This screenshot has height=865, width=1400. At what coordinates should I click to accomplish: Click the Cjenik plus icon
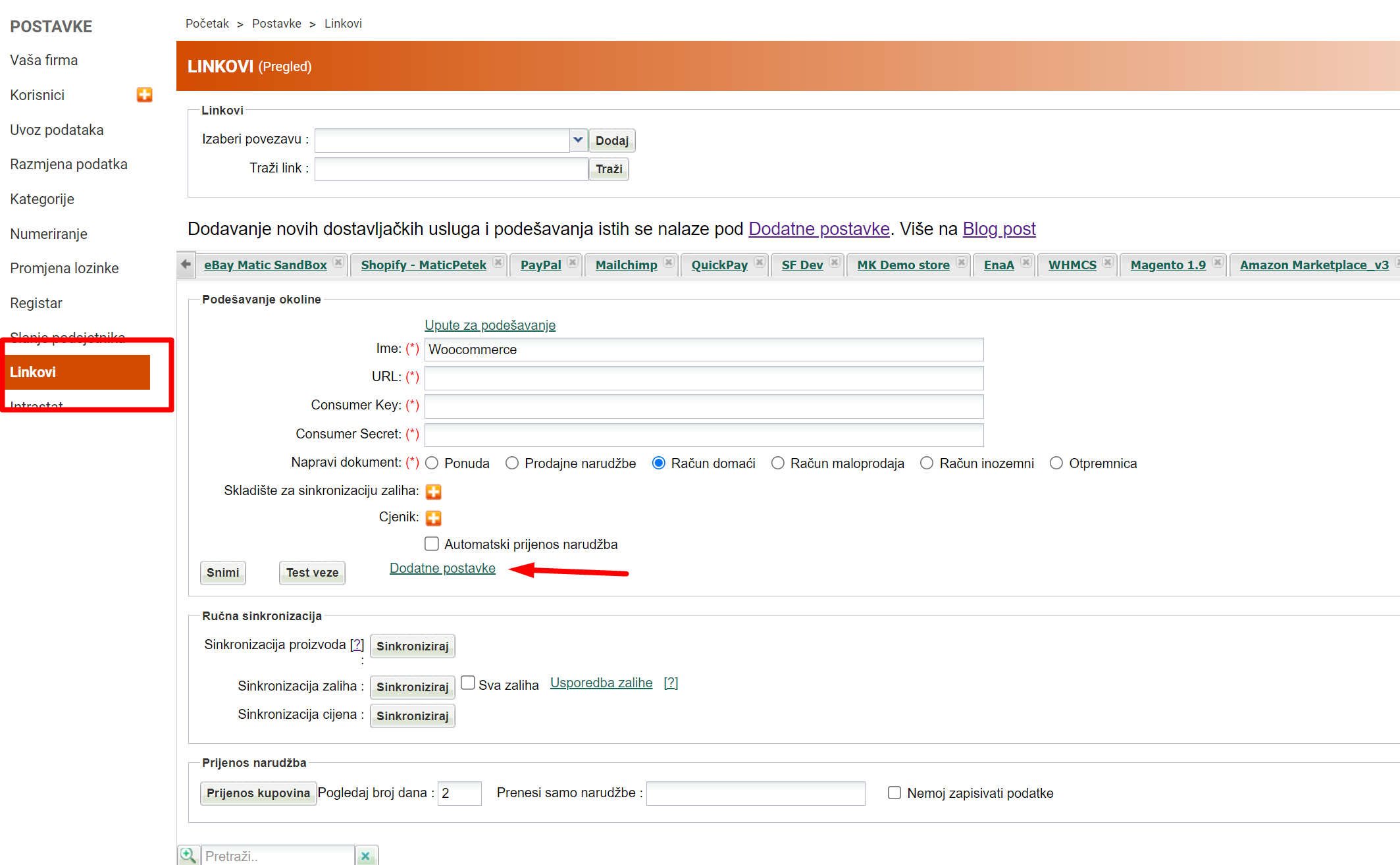433,518
